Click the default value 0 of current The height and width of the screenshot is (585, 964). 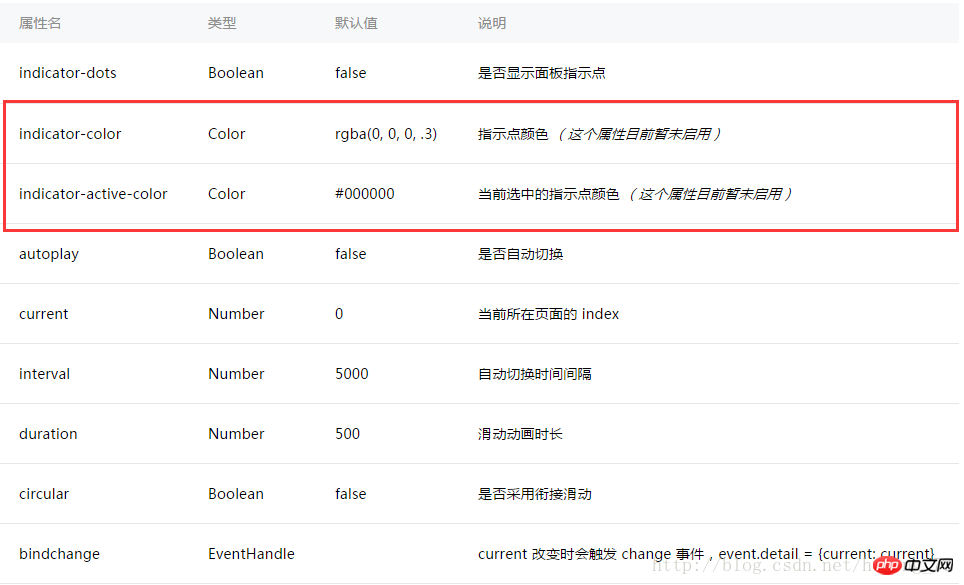click(x=339, y=313)
